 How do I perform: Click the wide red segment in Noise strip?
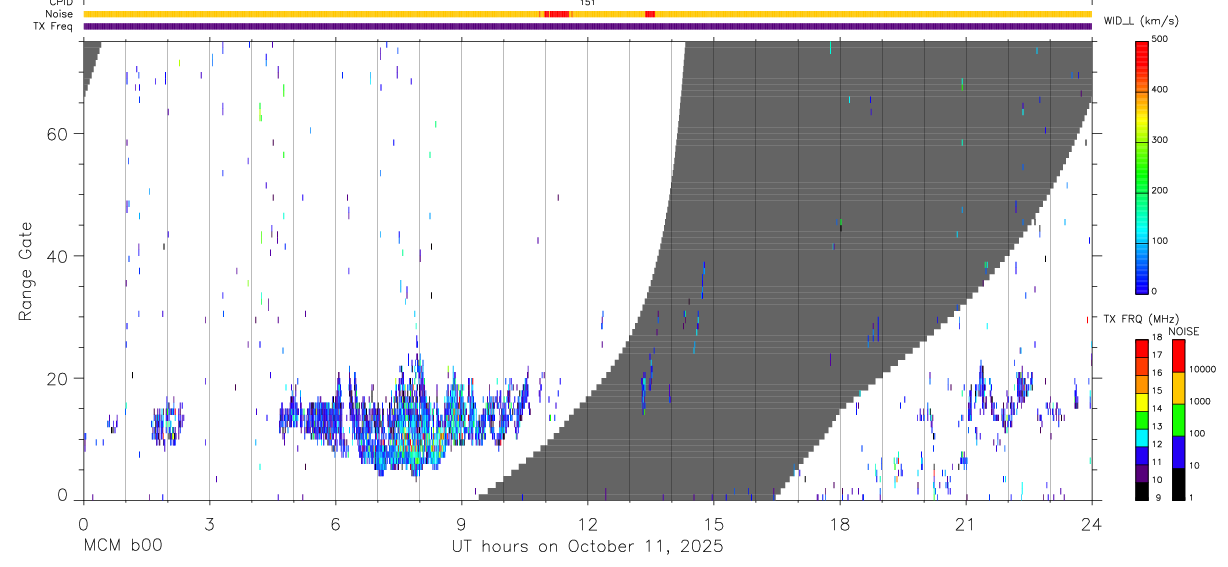[557, 14]
